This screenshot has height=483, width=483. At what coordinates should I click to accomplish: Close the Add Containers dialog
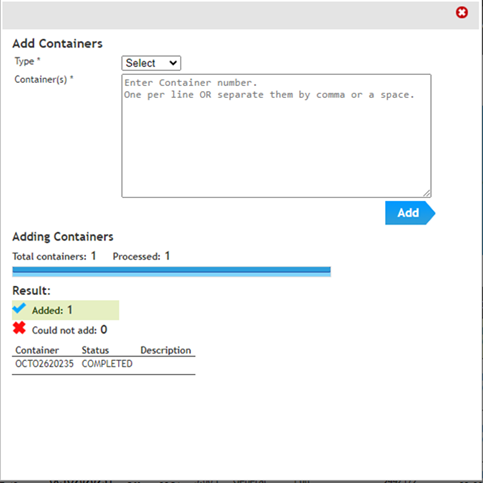click(462, 13)
